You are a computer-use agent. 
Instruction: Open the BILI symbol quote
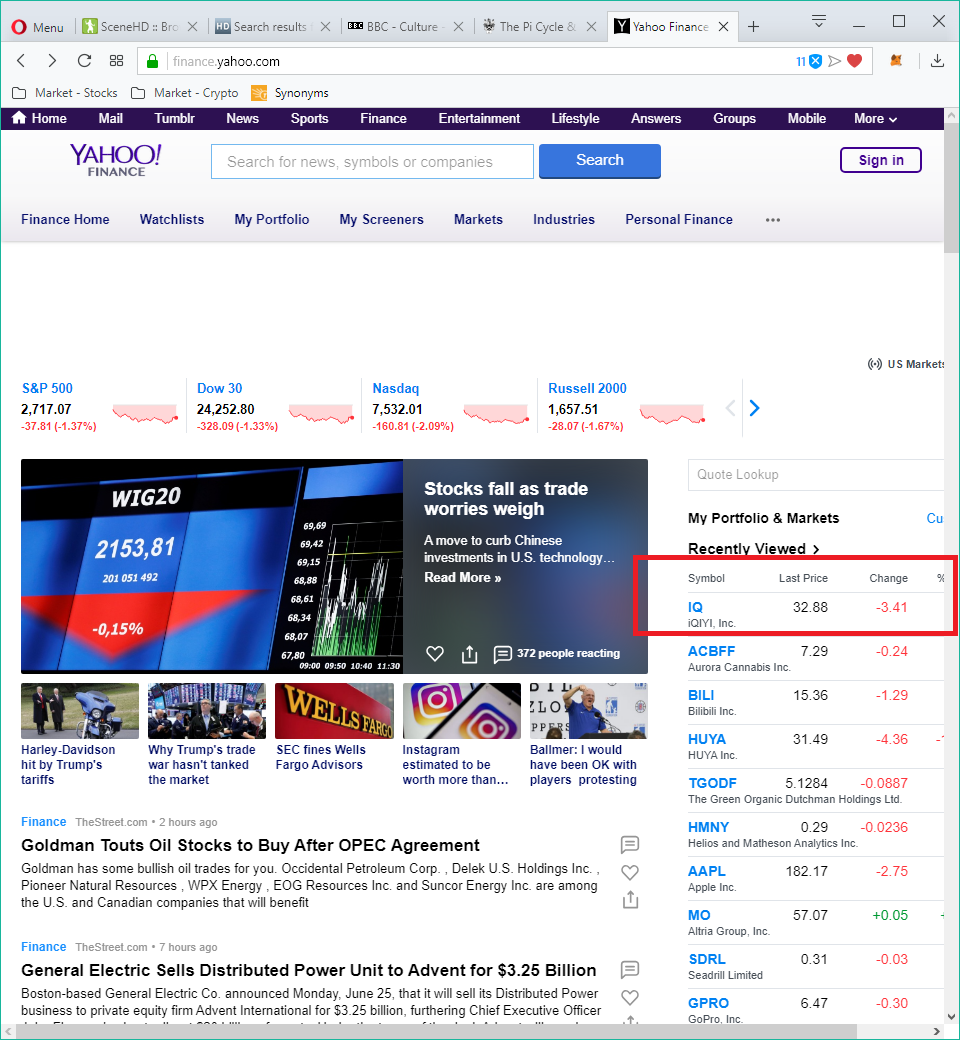click(701, 695)
